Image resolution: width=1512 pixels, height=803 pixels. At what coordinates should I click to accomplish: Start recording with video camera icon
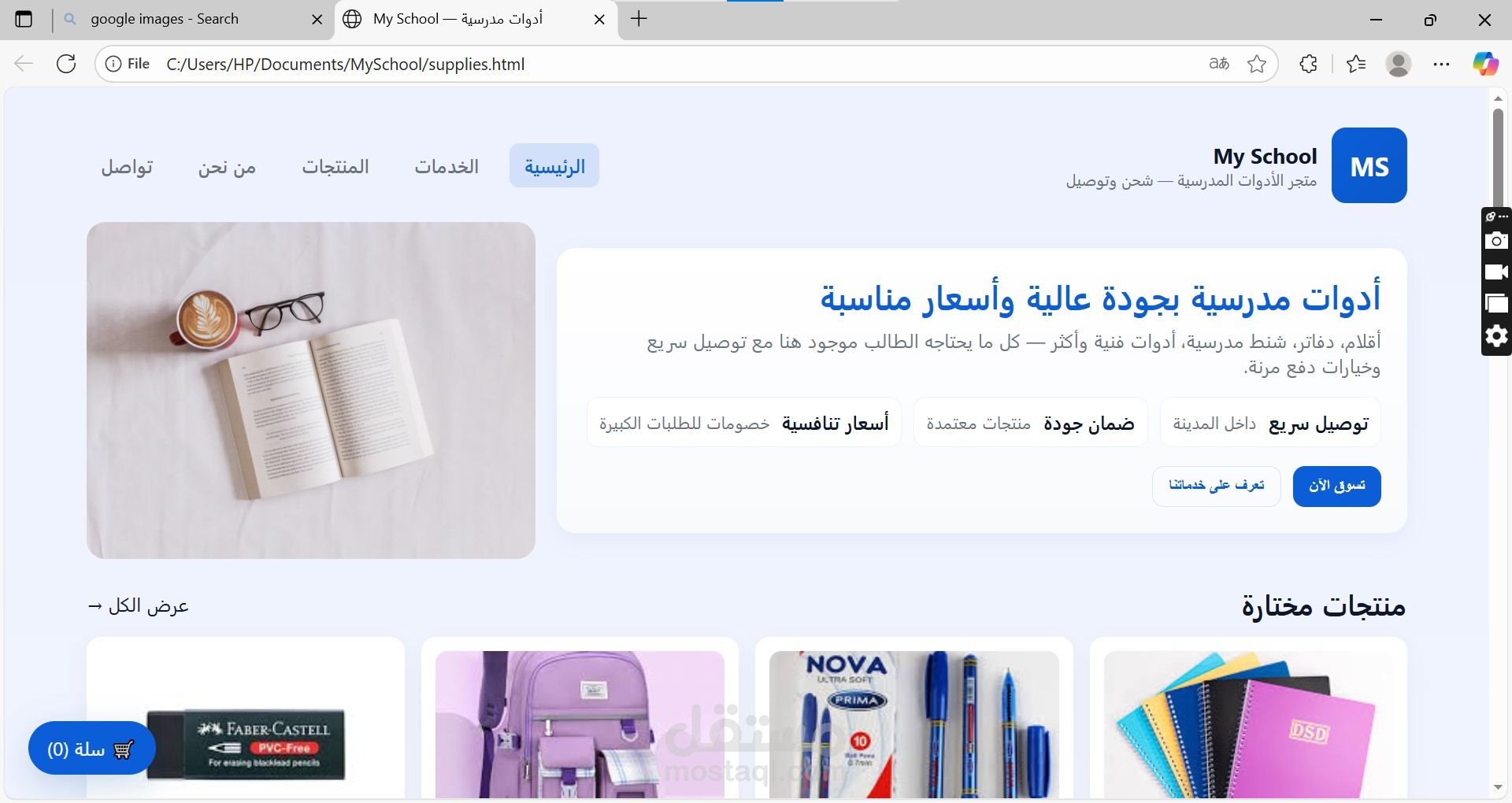click(x=1496, y=272)
